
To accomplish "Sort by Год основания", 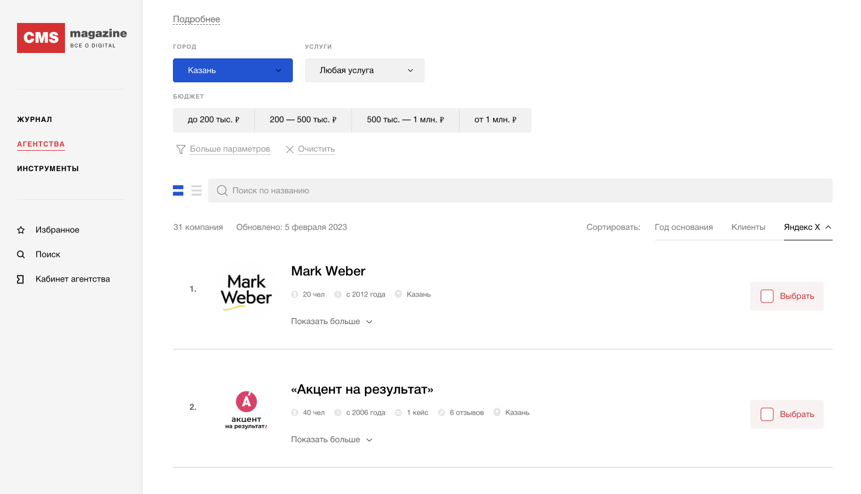I will (684, 227).
